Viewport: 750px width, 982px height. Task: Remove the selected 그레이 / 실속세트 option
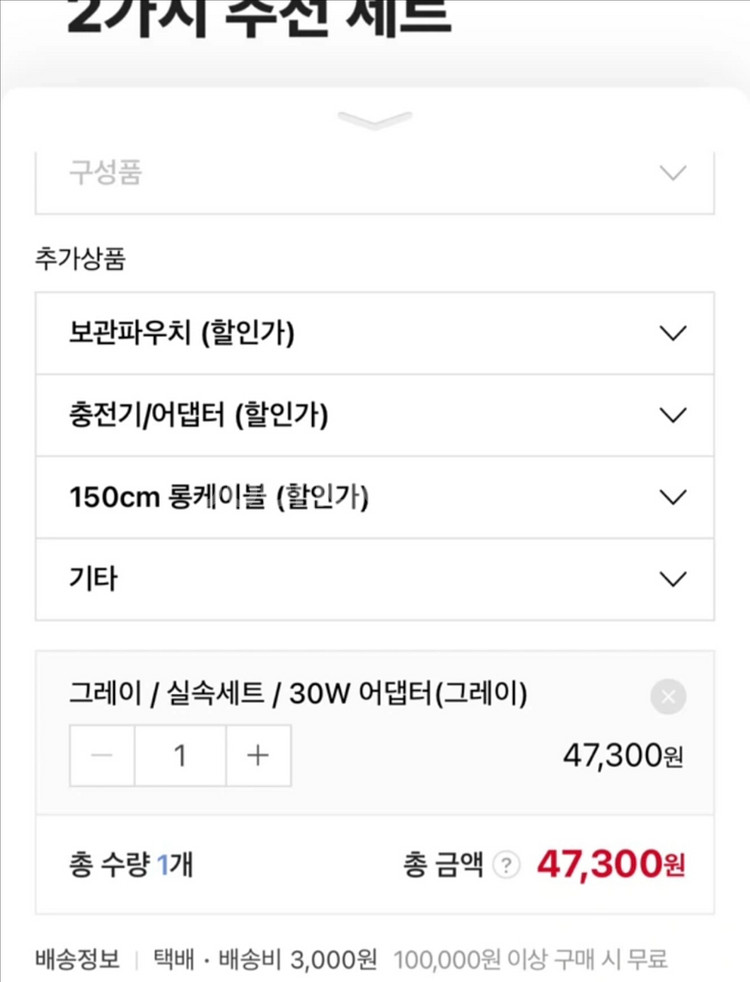[x=668, y=696]
